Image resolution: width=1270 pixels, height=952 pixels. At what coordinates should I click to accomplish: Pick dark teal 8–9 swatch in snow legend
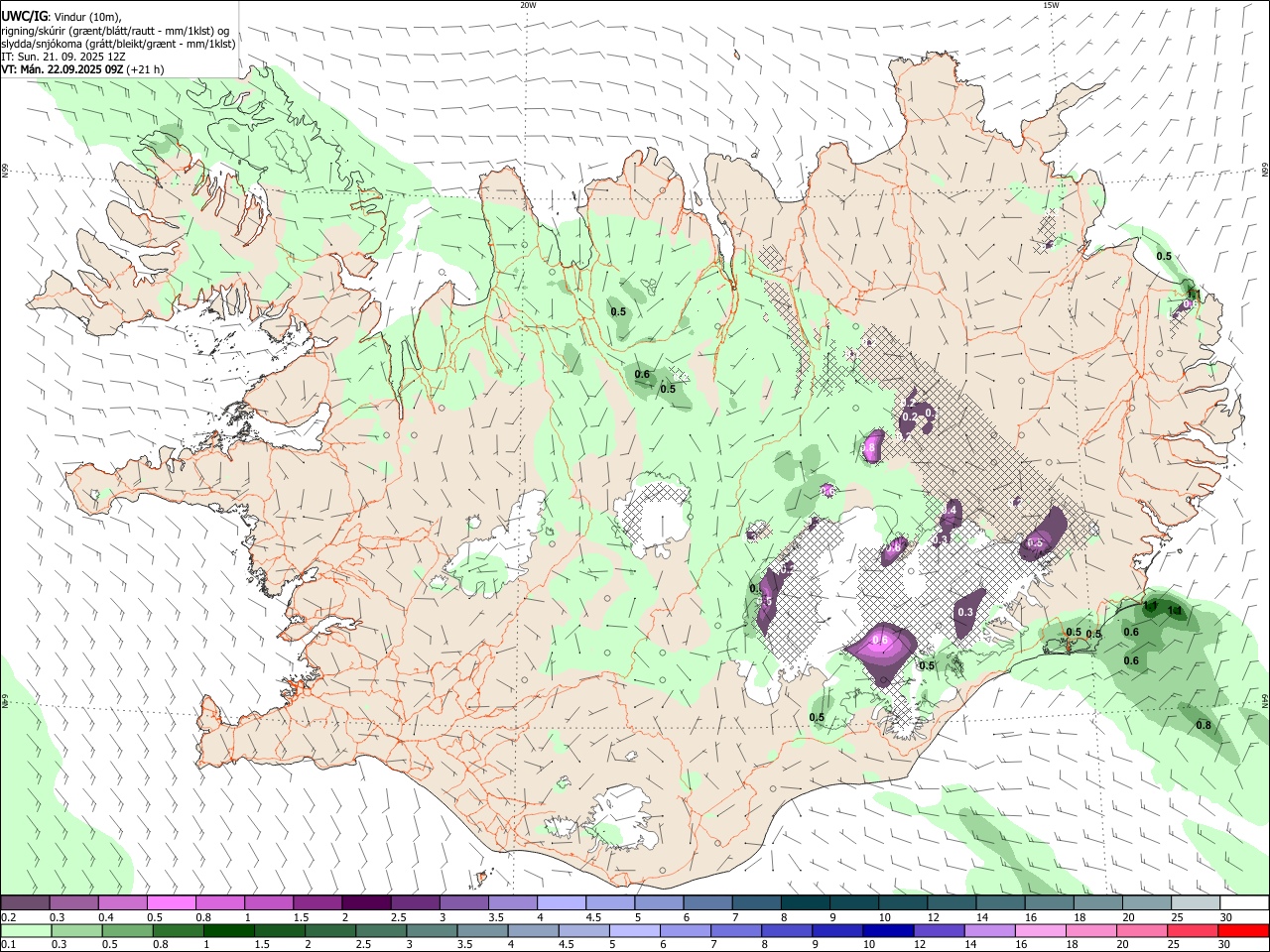coord(805,902)
